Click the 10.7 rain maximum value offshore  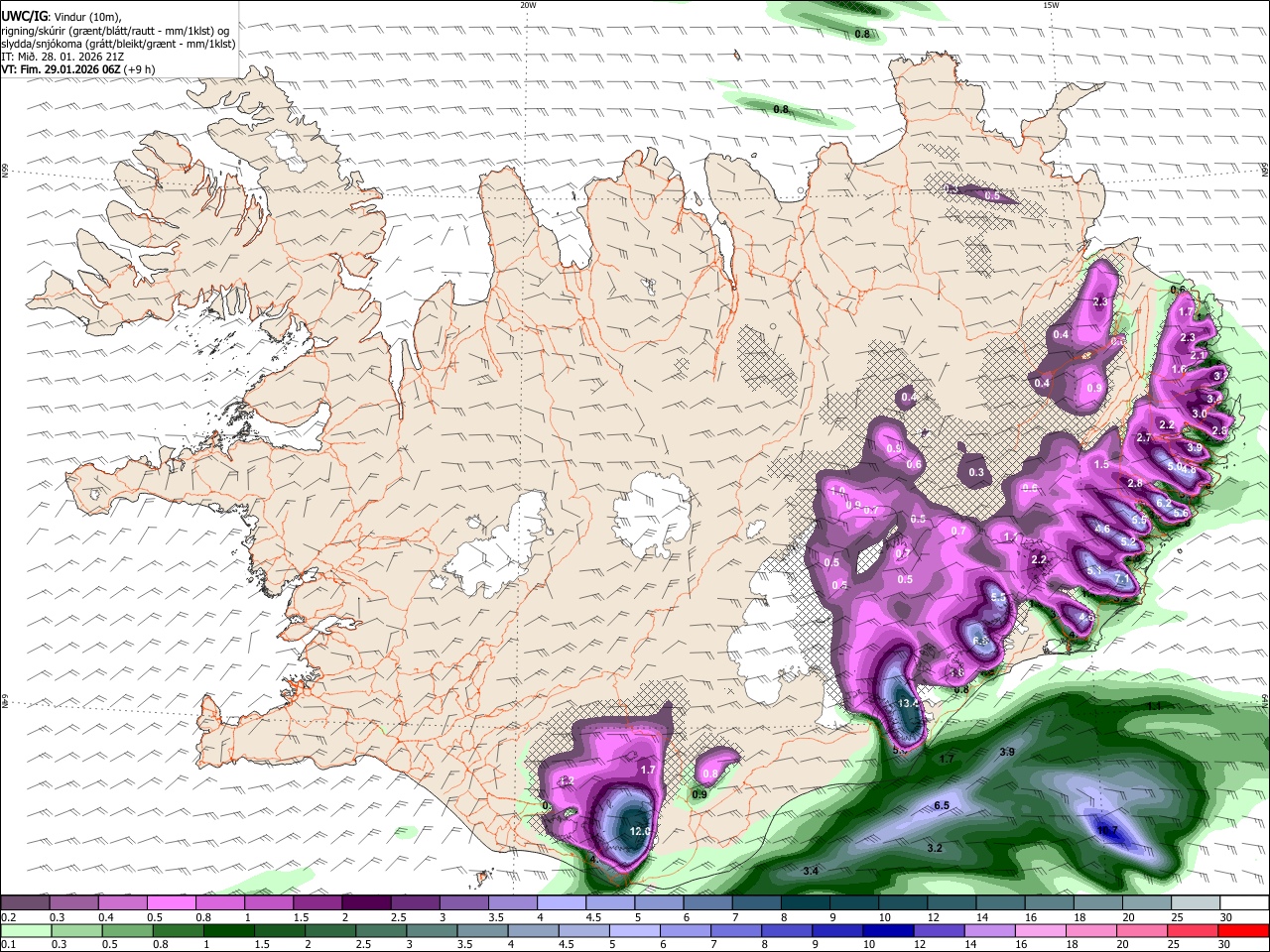(1107, 831)
